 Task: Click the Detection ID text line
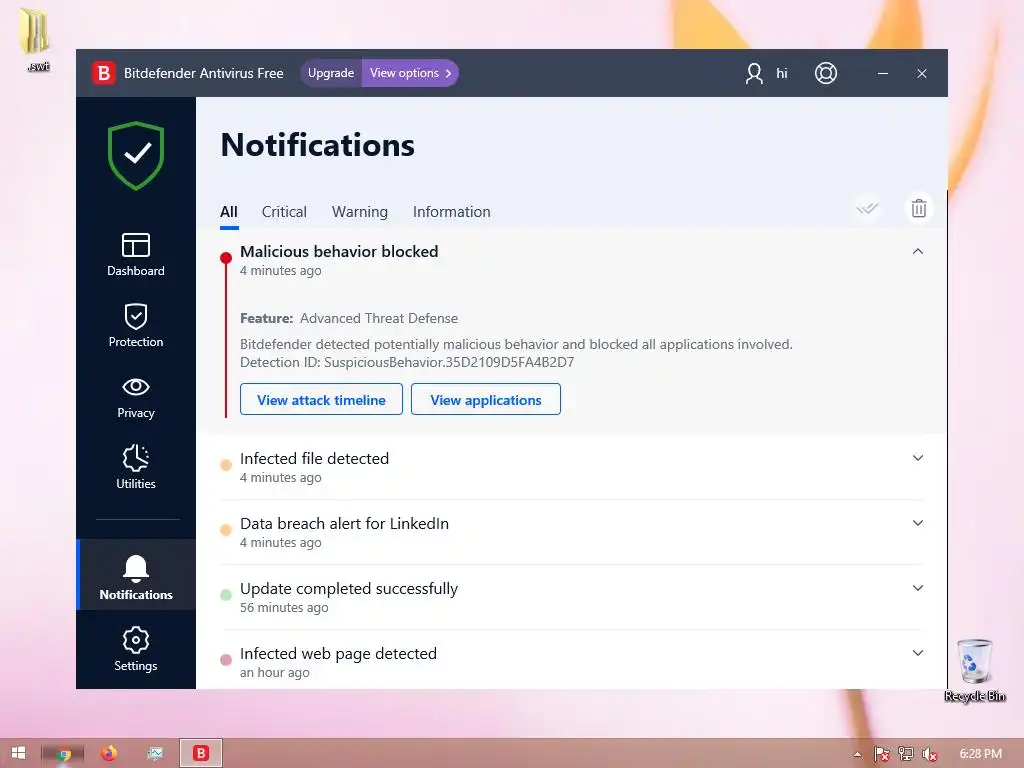tap(407, 362)
